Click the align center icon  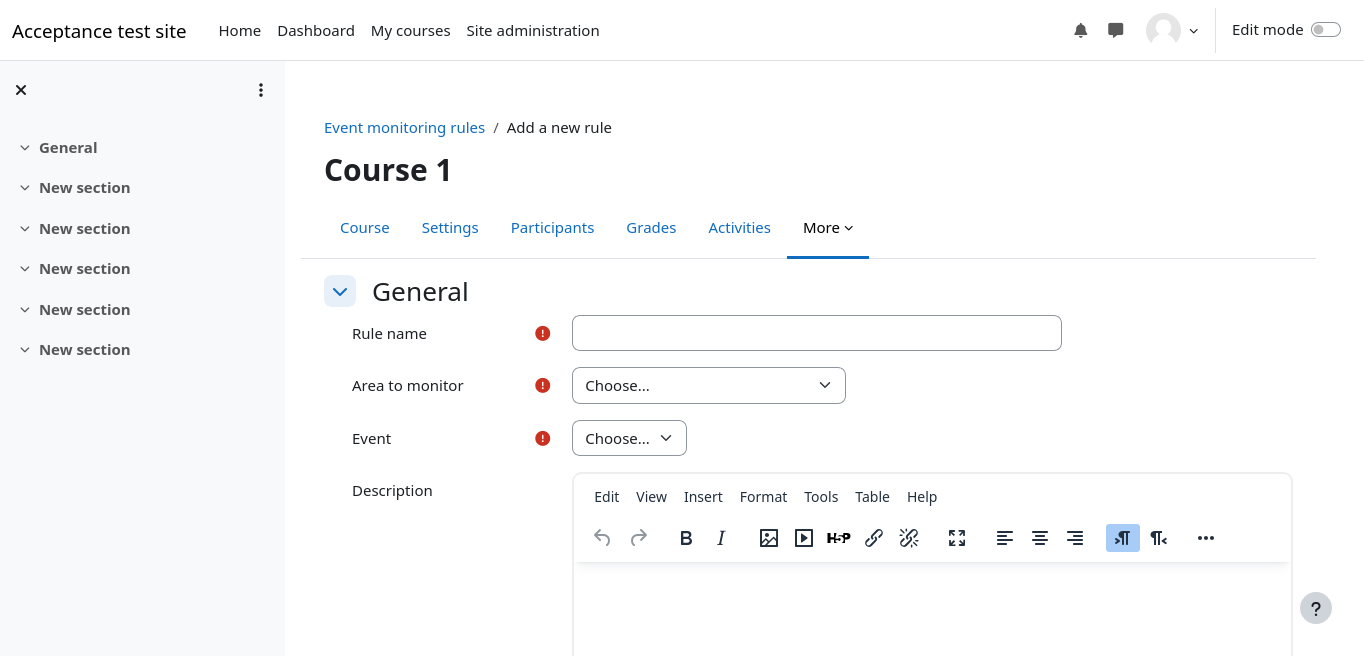click(1040, 538)
